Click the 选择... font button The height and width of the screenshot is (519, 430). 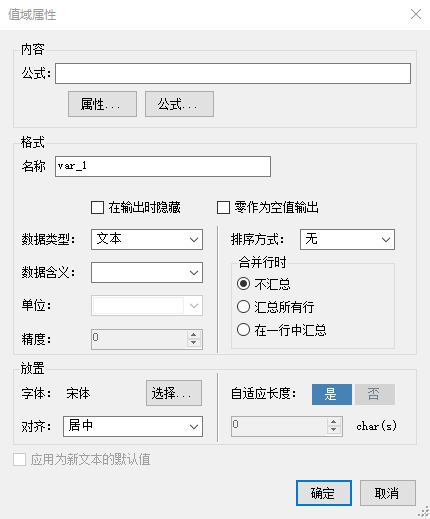pyautogui.click(x=174, y=393)
